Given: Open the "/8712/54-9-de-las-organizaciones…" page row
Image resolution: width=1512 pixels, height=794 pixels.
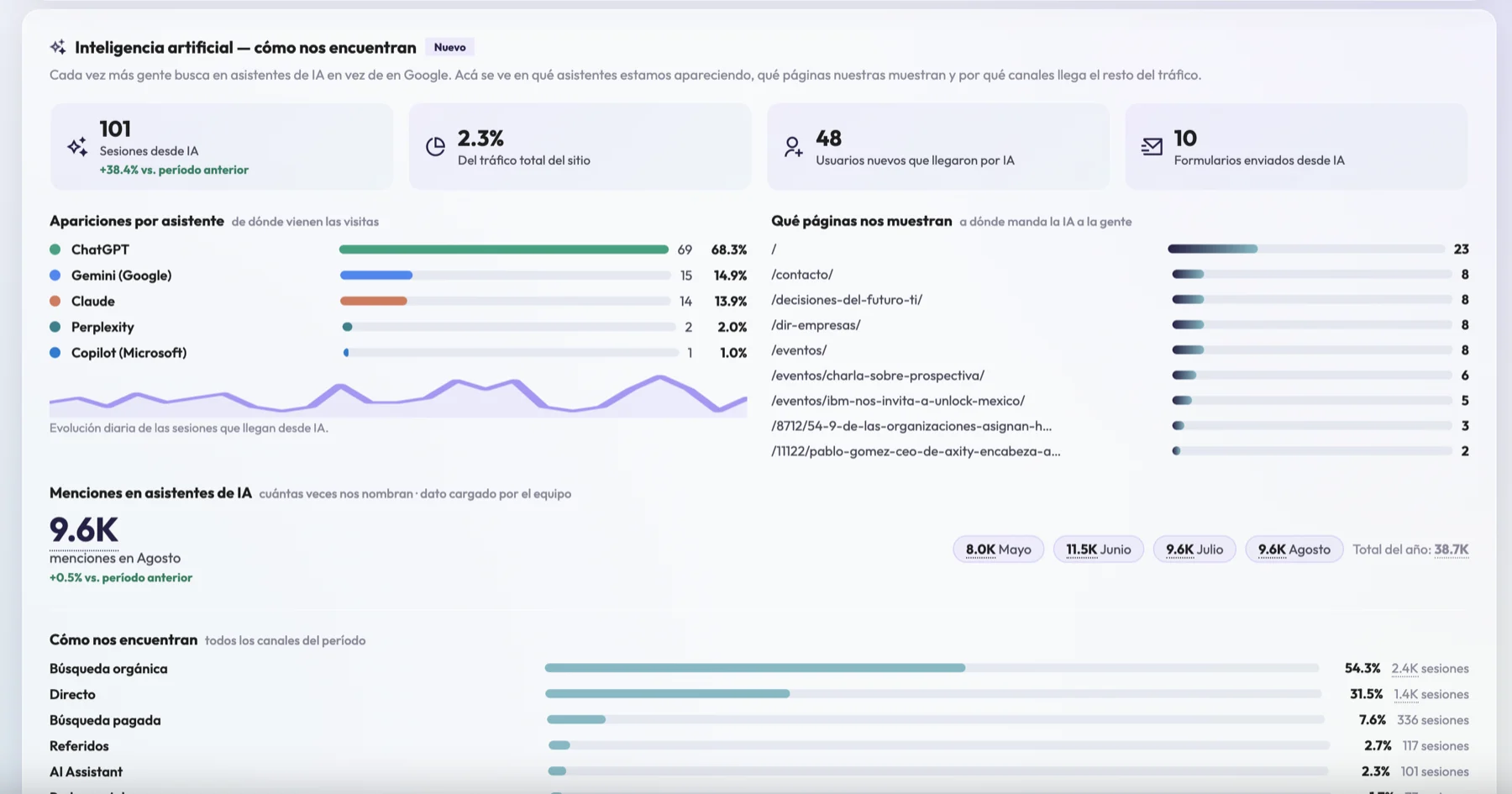Looking at the screenshot, I should click(x=1120, y=426).
